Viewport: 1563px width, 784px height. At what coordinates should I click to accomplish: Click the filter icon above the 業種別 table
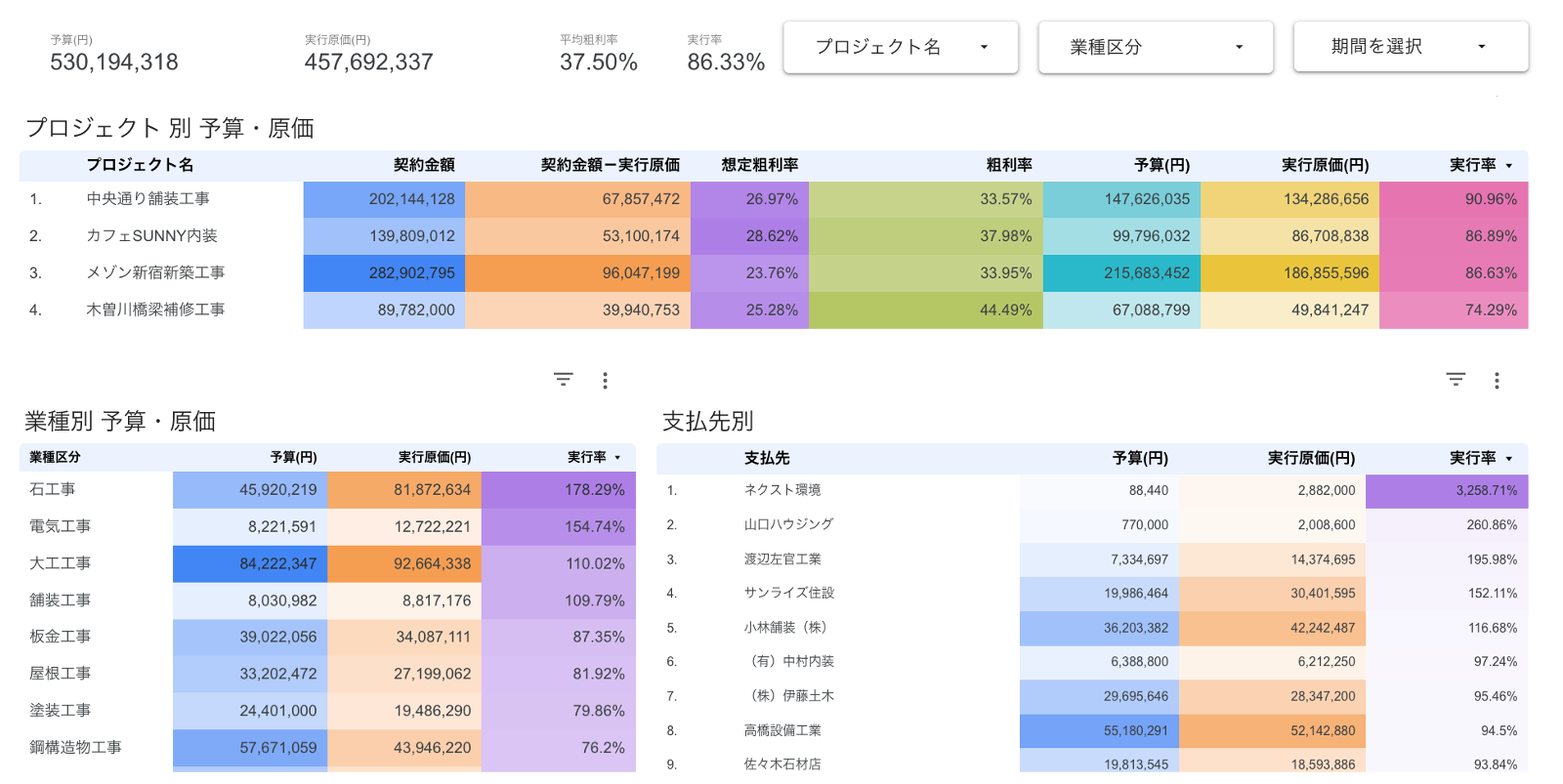[x=564, y=380]
